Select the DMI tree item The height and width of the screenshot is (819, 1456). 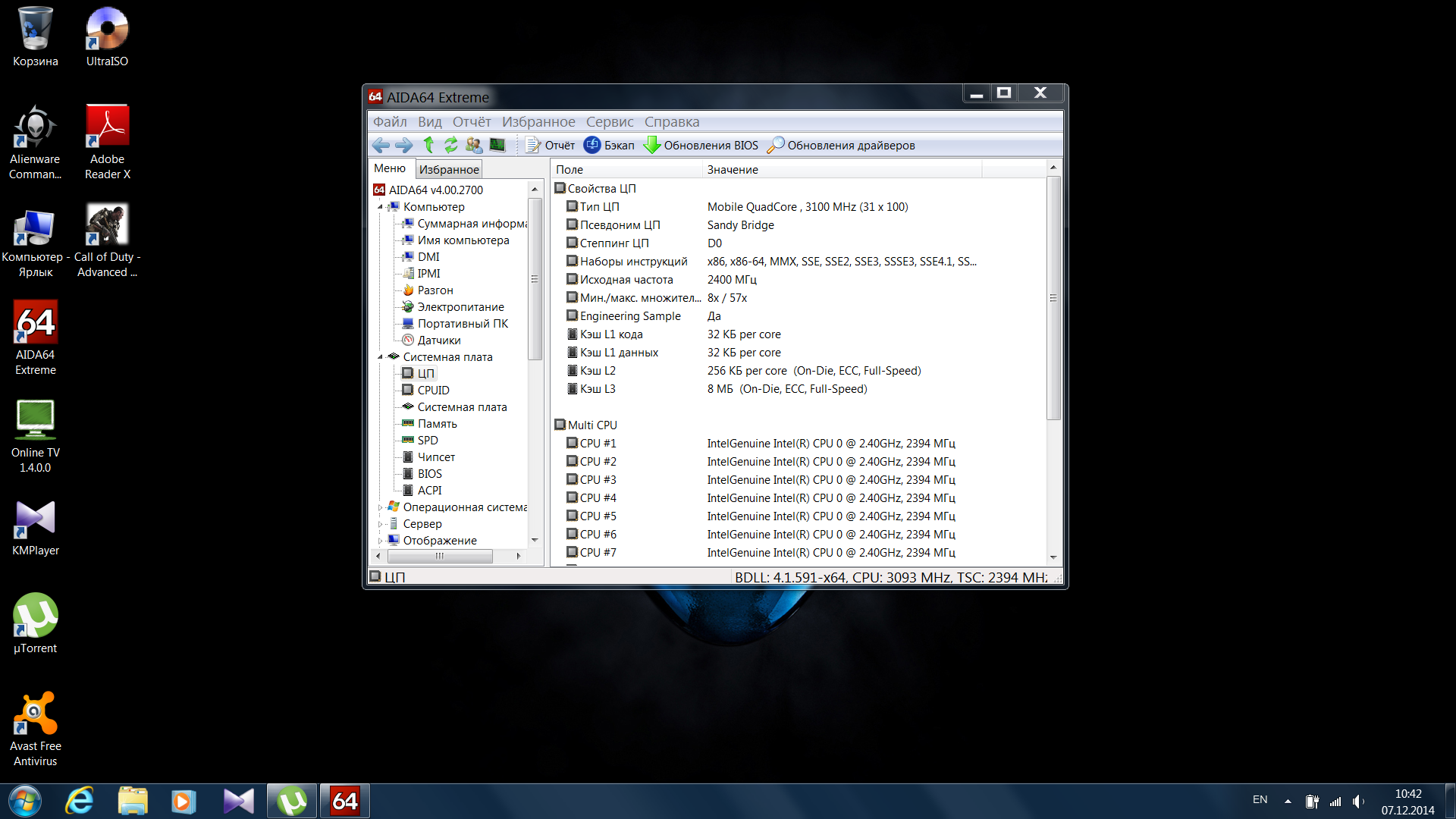coord(421,257)
